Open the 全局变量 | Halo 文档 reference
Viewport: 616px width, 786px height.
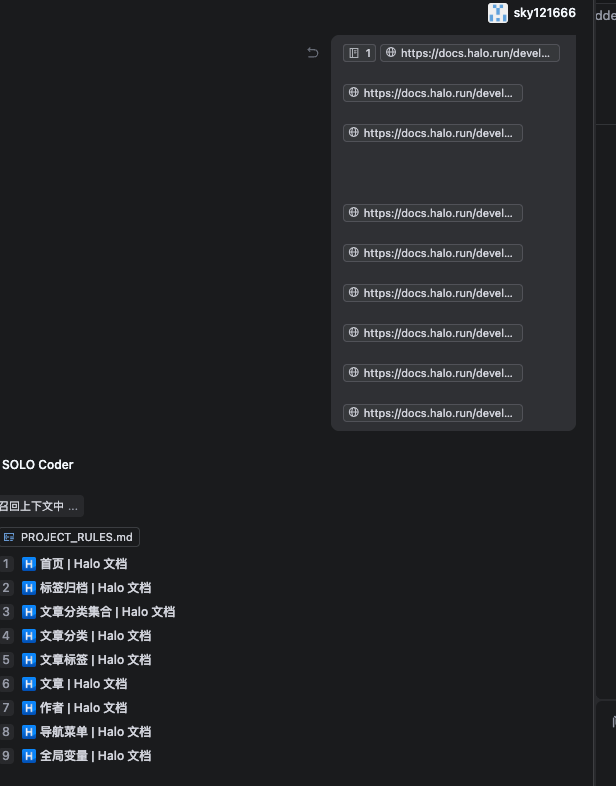coord(95,756)
